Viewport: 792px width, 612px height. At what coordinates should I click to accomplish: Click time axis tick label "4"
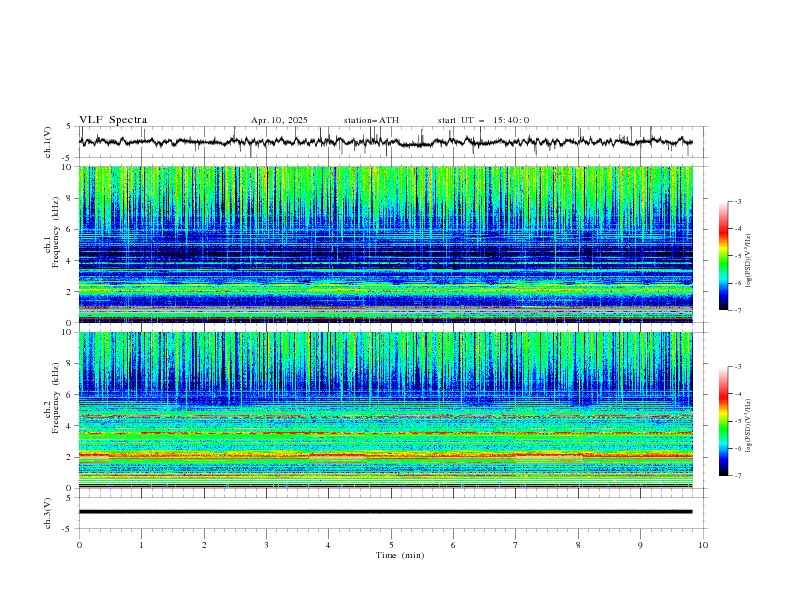(x=328, y=545)
